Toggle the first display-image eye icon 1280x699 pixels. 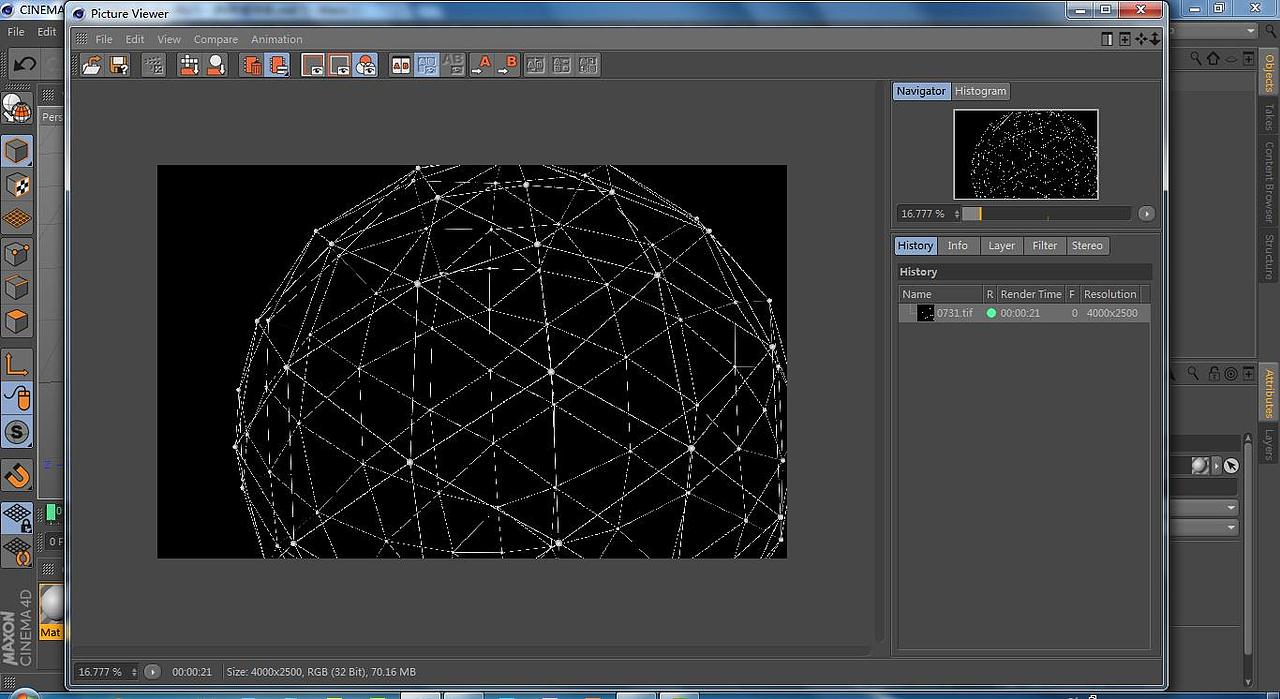coord(314,65)
